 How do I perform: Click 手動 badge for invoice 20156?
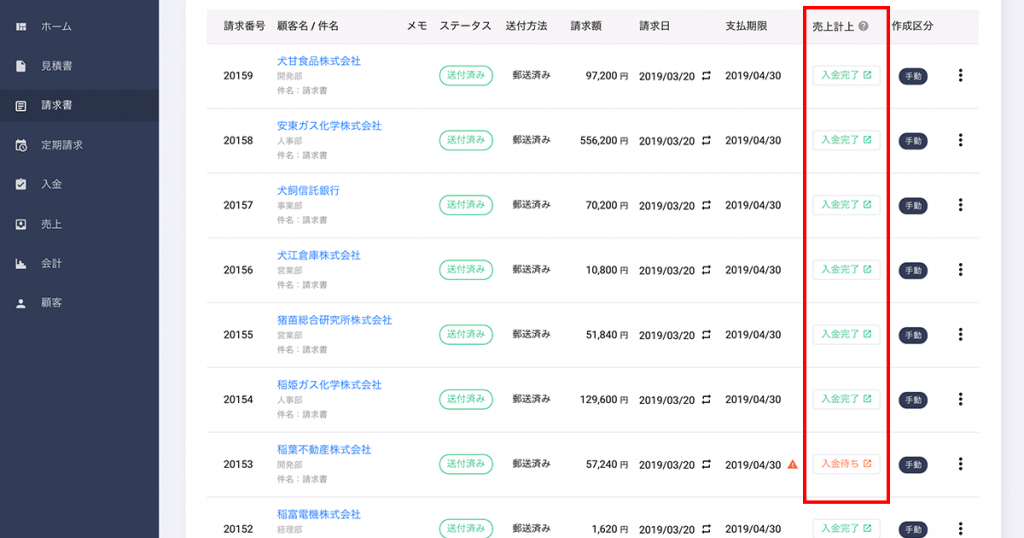point(913,270)
